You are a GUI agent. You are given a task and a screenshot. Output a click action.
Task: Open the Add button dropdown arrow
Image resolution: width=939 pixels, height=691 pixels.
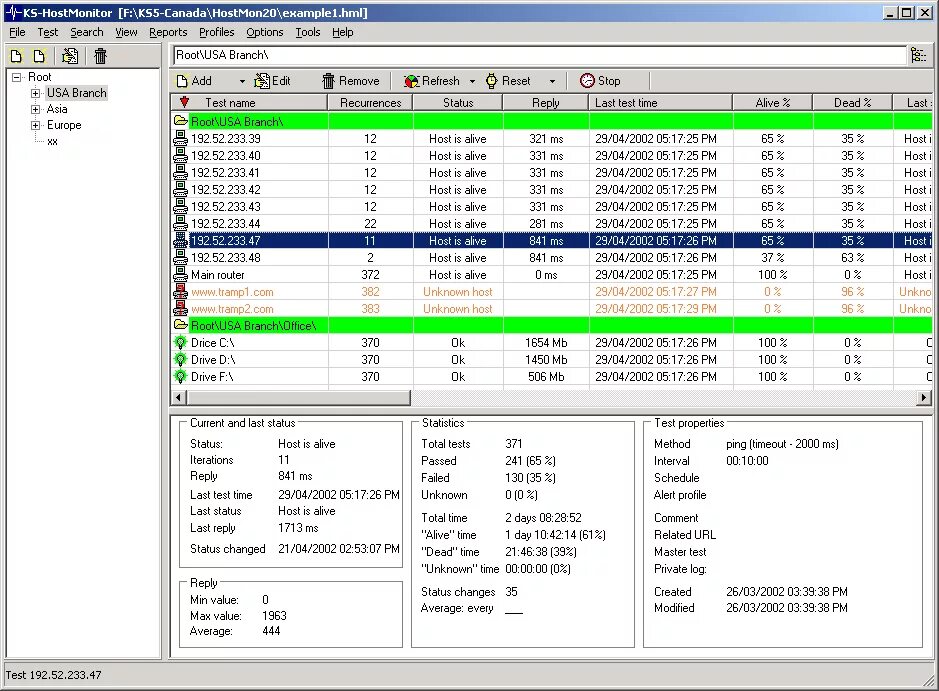coord(240,80)
